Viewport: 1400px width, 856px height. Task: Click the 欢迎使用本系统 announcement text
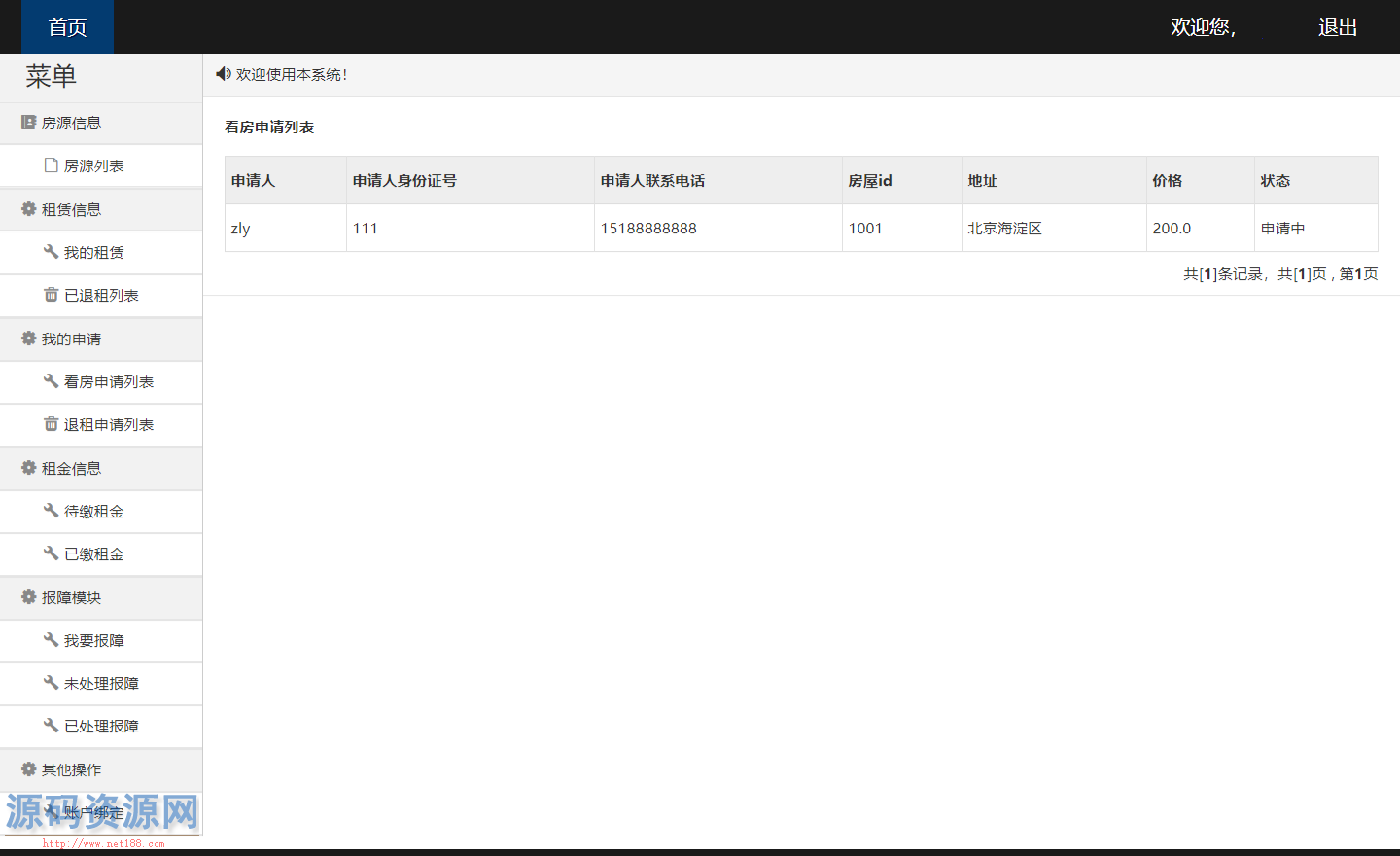click(292, 74)
